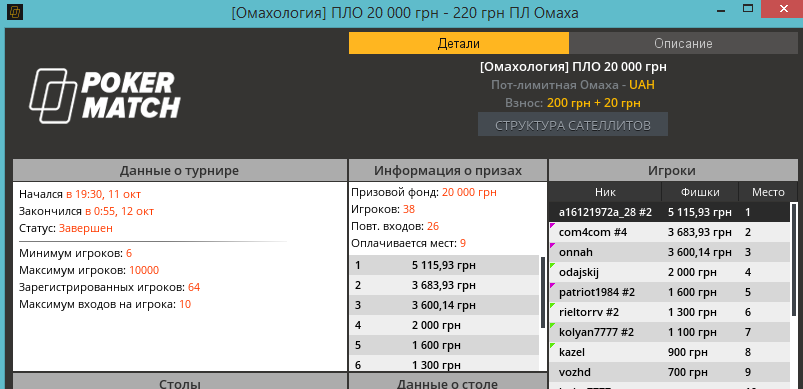Select player vozhd in list
This screenshot has height=389, width=803.
[x=669, y=372]
